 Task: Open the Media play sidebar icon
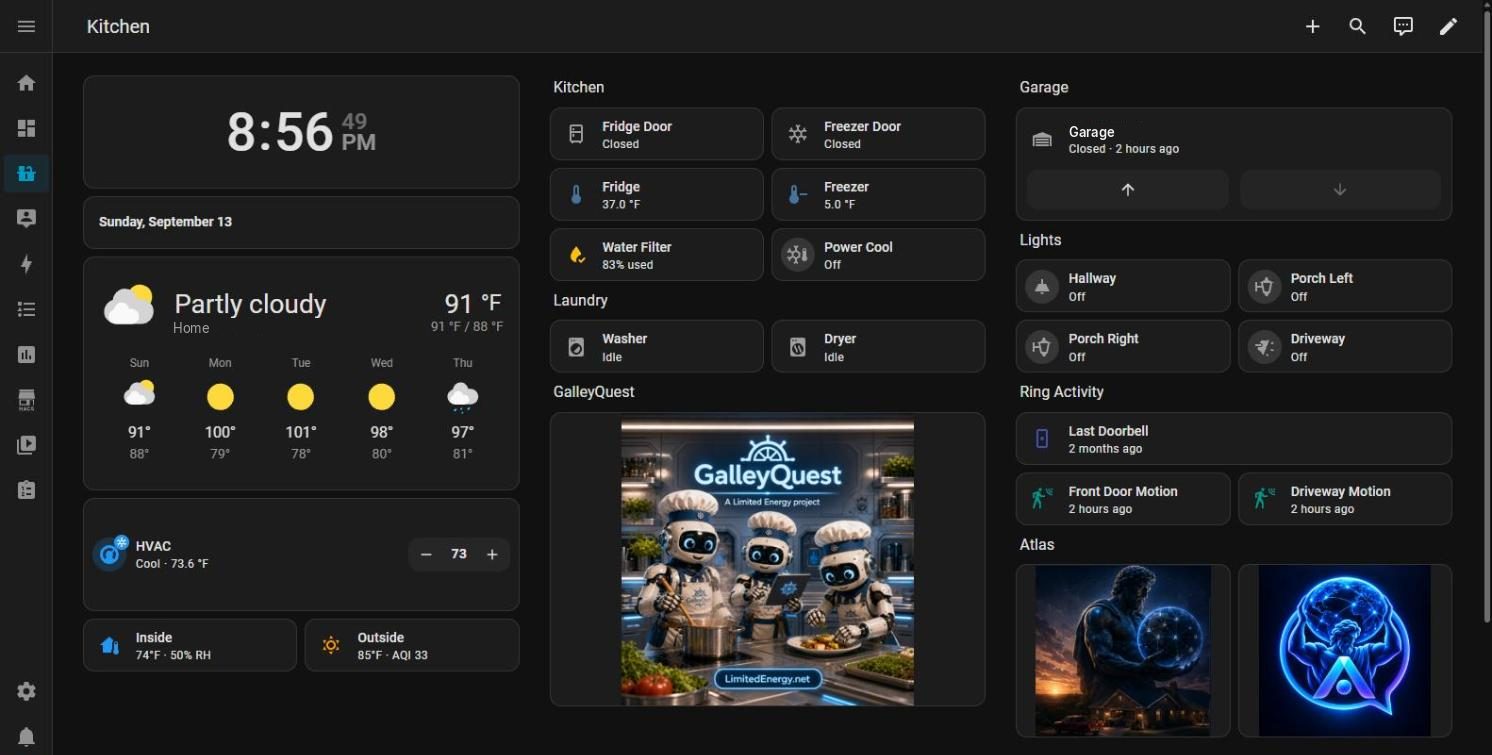coord(26,445)
